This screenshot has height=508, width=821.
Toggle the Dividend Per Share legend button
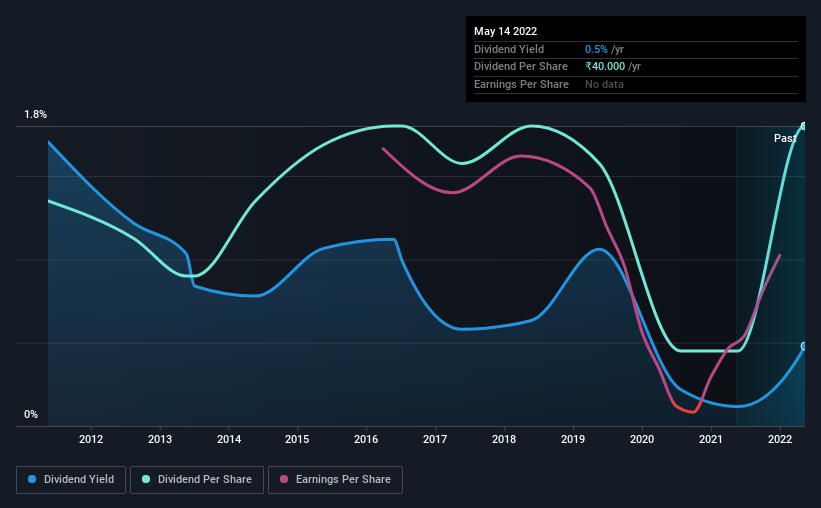[197, 480]
